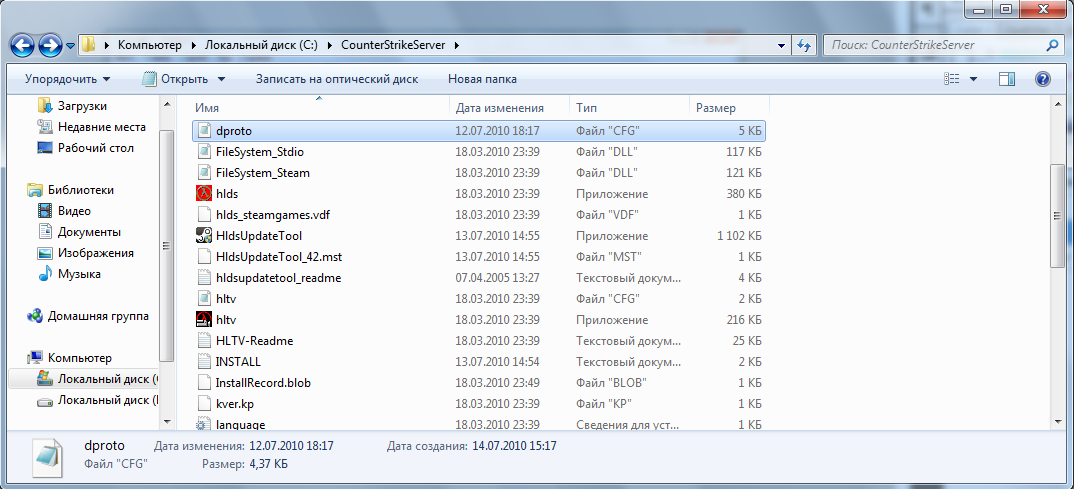Image resolution: width=1074 pixels, height=489 pixels.
Task: Click the hlds application icon
Action: (203, 194)
